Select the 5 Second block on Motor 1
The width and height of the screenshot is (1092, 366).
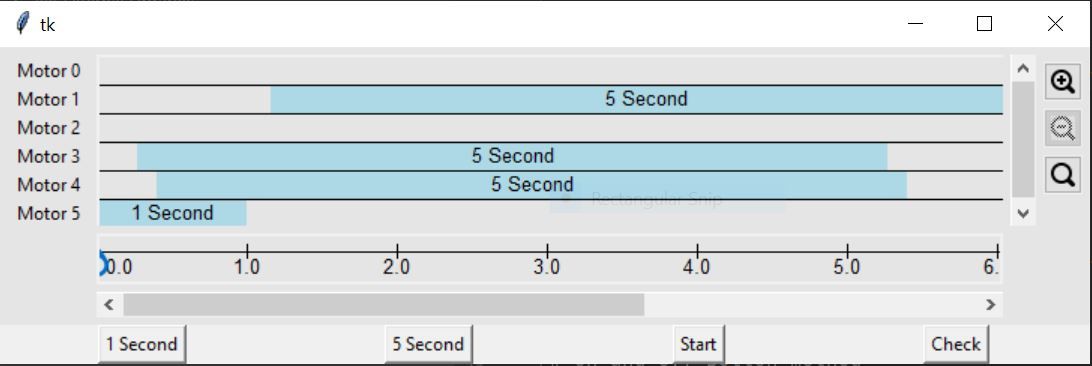click(637, 100)
